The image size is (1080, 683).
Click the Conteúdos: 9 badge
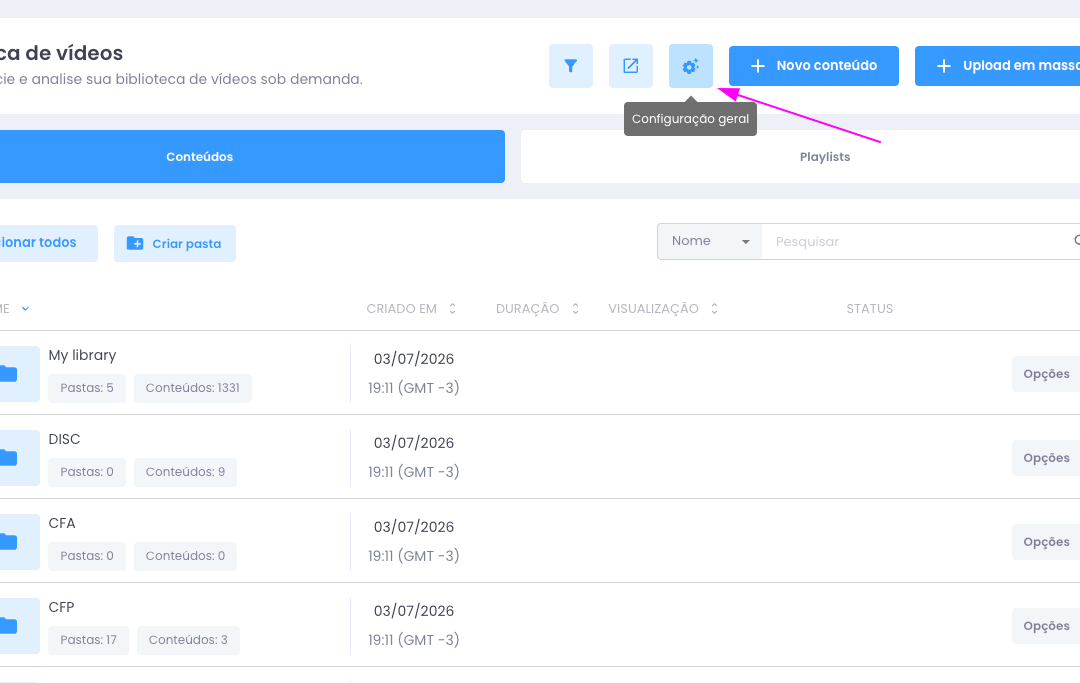[x=185, y=472]
